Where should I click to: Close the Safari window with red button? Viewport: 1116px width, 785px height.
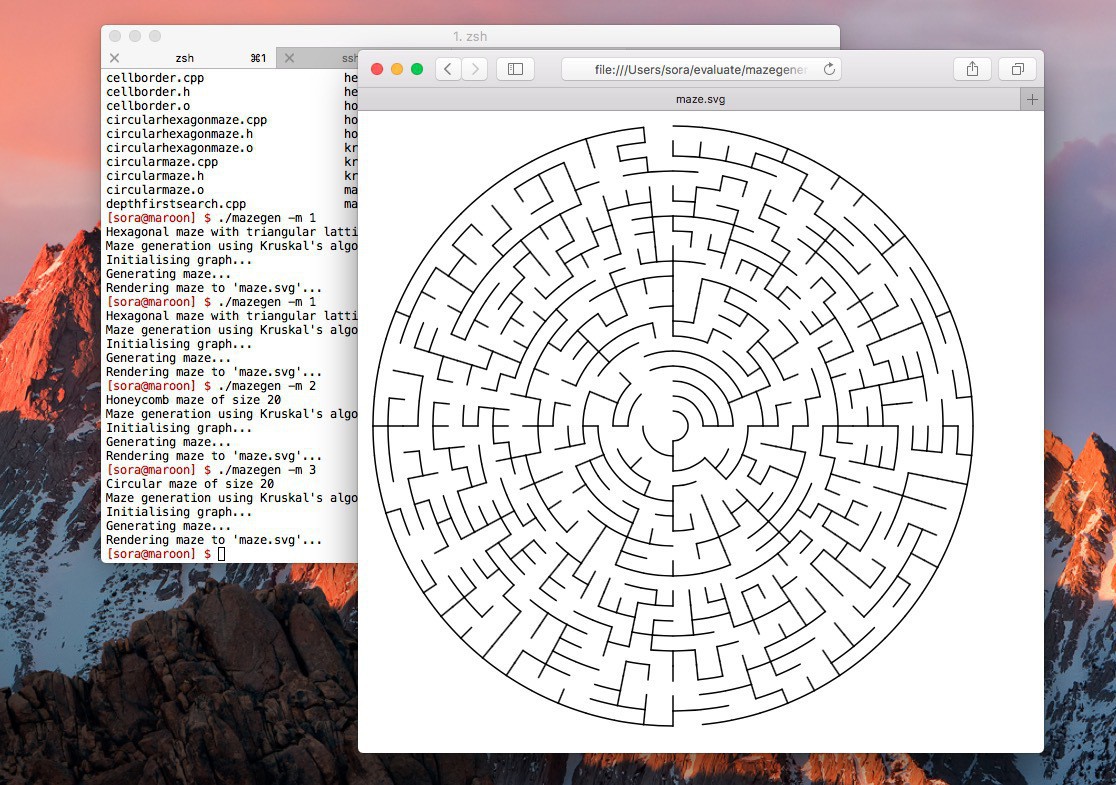[377, 69]
